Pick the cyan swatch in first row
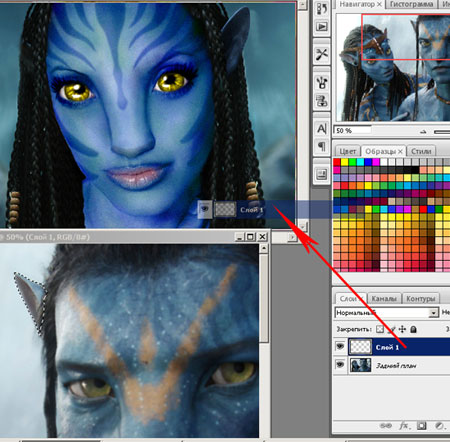This screenshot has height=442, width=450. [x=360, y=162]
